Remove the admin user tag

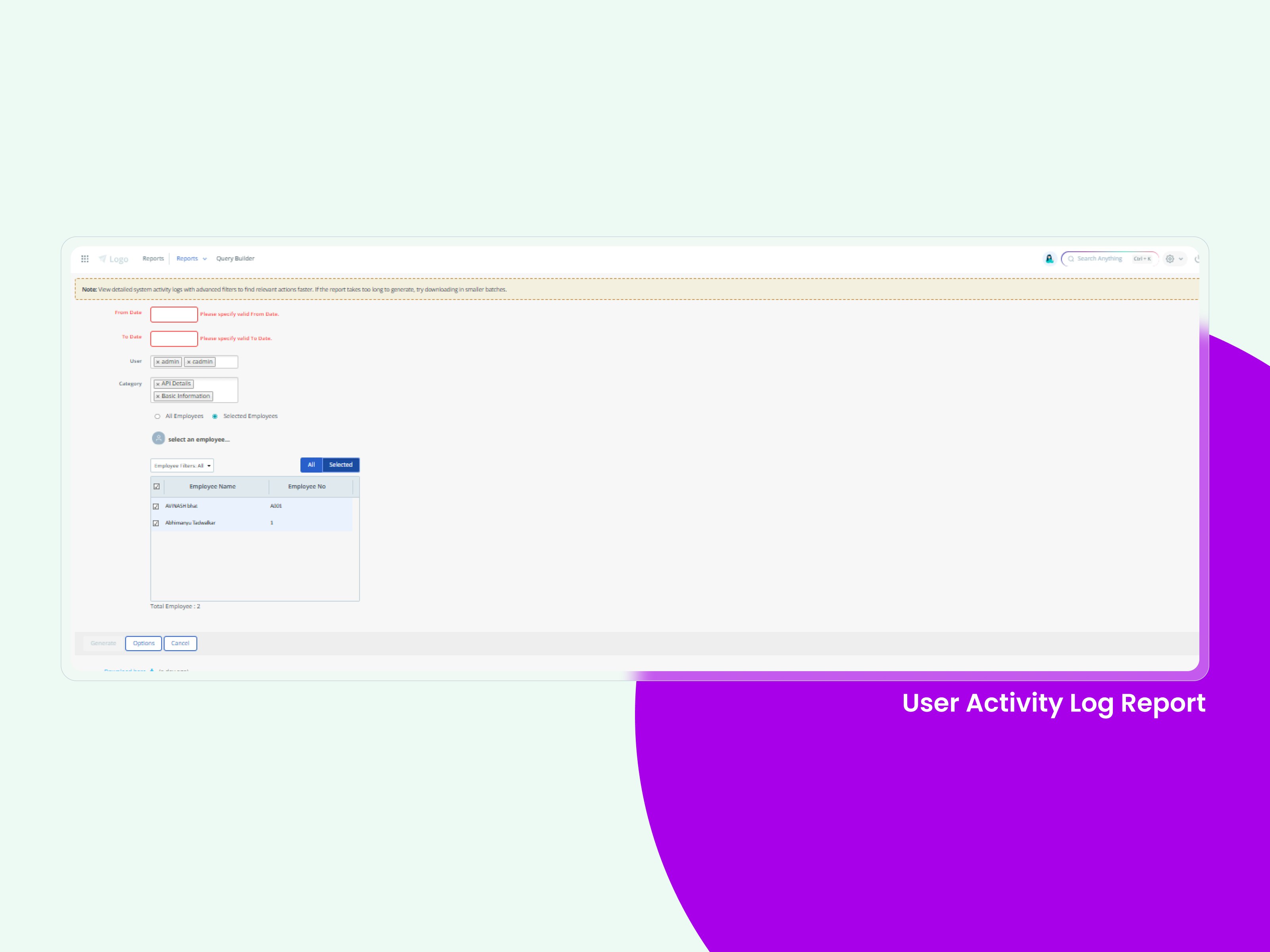158,362
